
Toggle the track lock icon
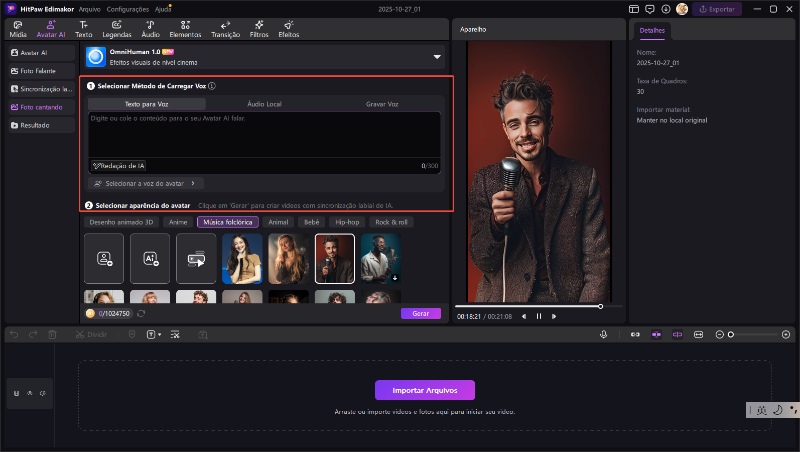(16, 393)
